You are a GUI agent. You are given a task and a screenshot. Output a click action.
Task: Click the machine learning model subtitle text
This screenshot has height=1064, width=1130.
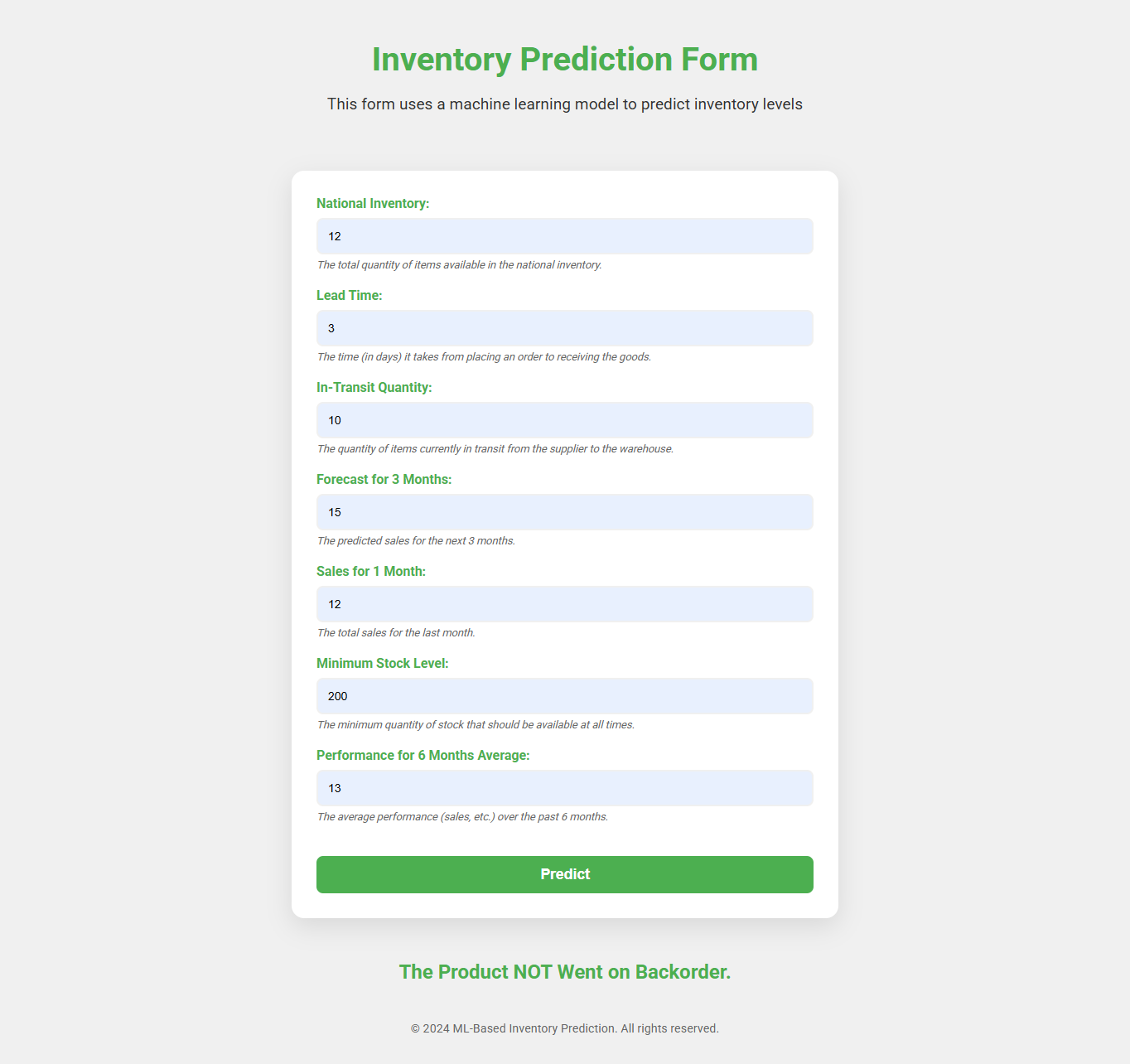tap(565, 104)
